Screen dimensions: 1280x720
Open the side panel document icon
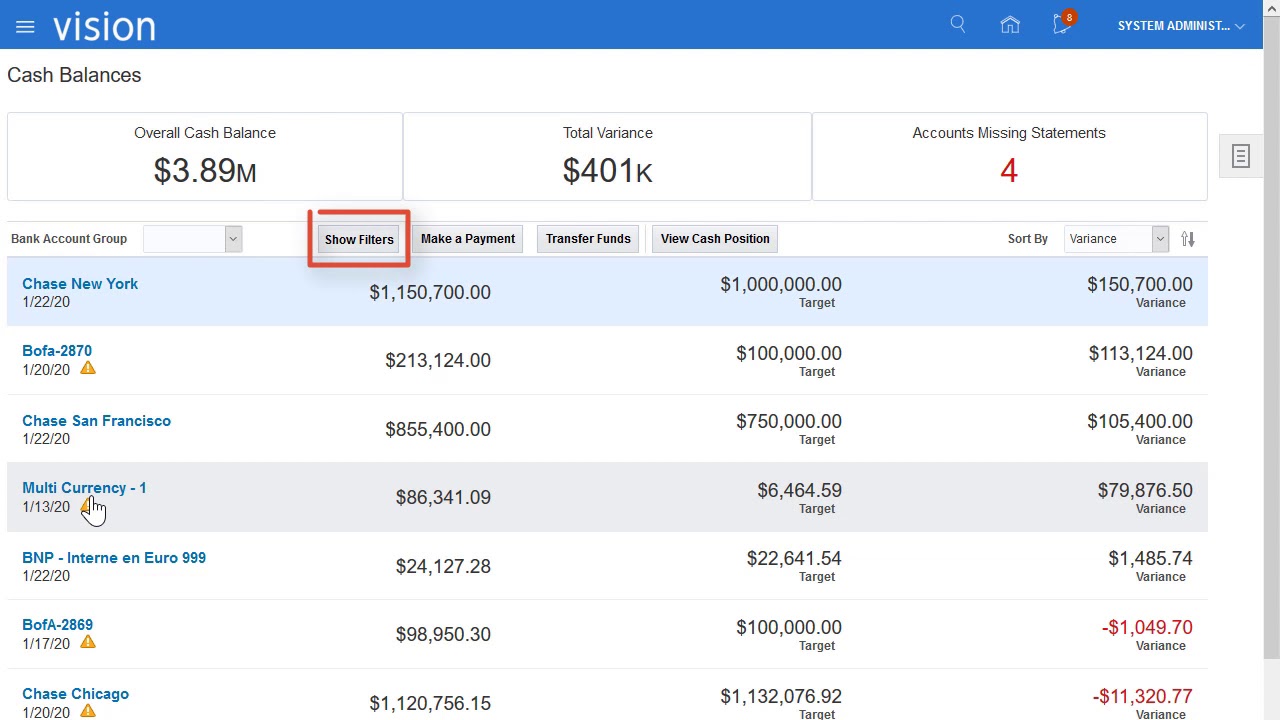(x=1241, y=156)
